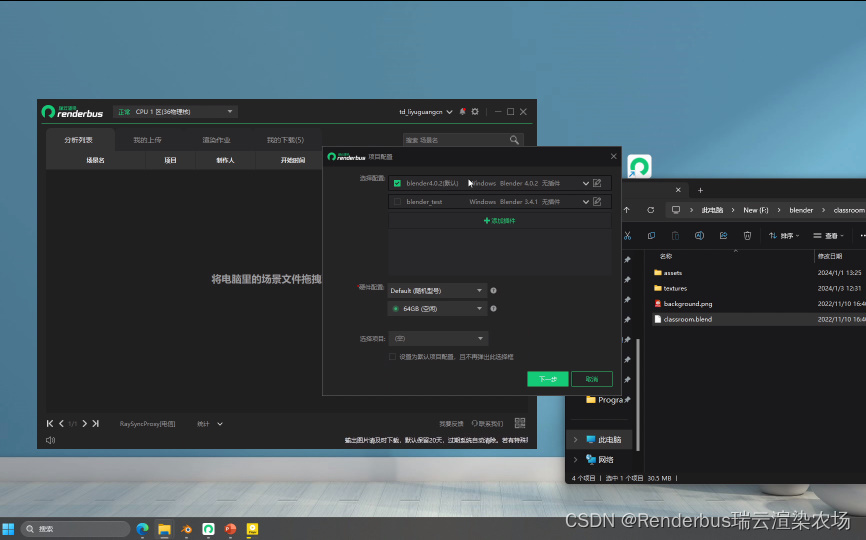Go to first page in Renderbus list
The width and height of the screenshot is (866, 540).
50,423
